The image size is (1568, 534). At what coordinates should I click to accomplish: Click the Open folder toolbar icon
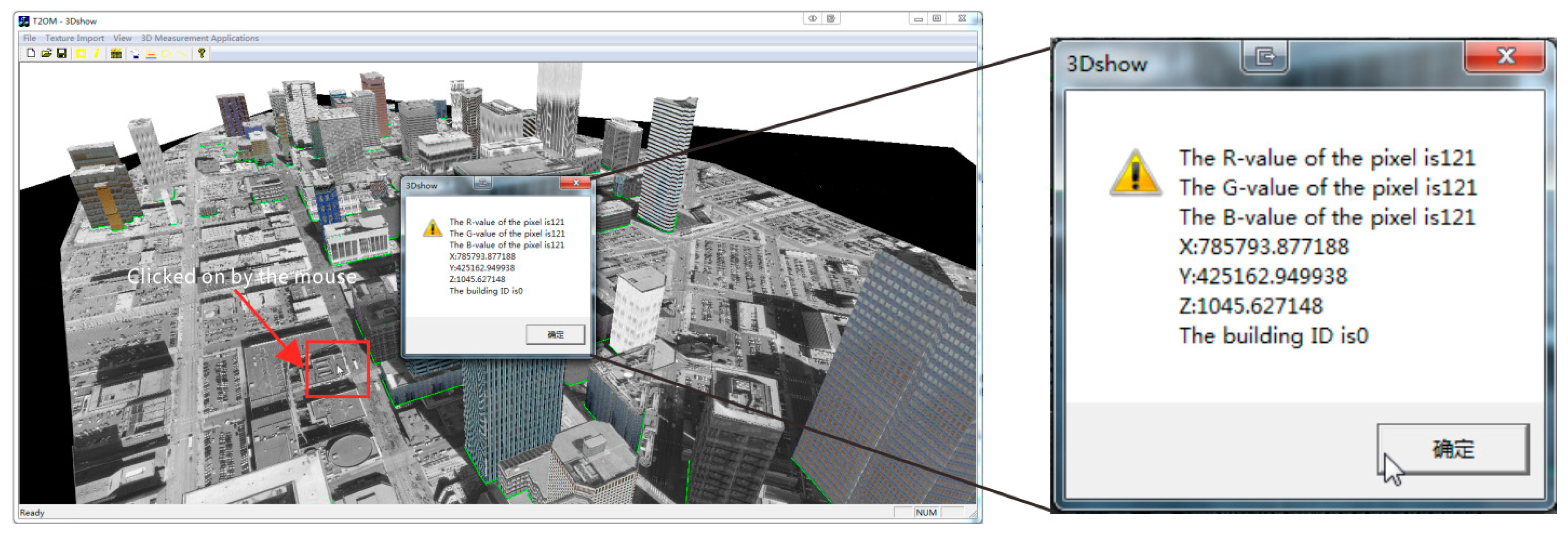pyautogui.click(x=46, y=53)
